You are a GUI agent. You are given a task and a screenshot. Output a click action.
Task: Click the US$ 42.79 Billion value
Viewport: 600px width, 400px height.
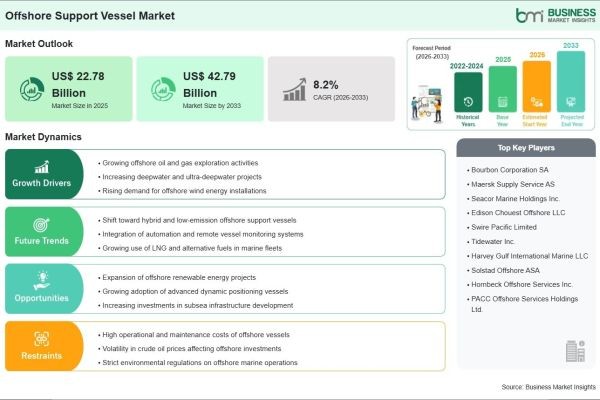click(209, 85)
